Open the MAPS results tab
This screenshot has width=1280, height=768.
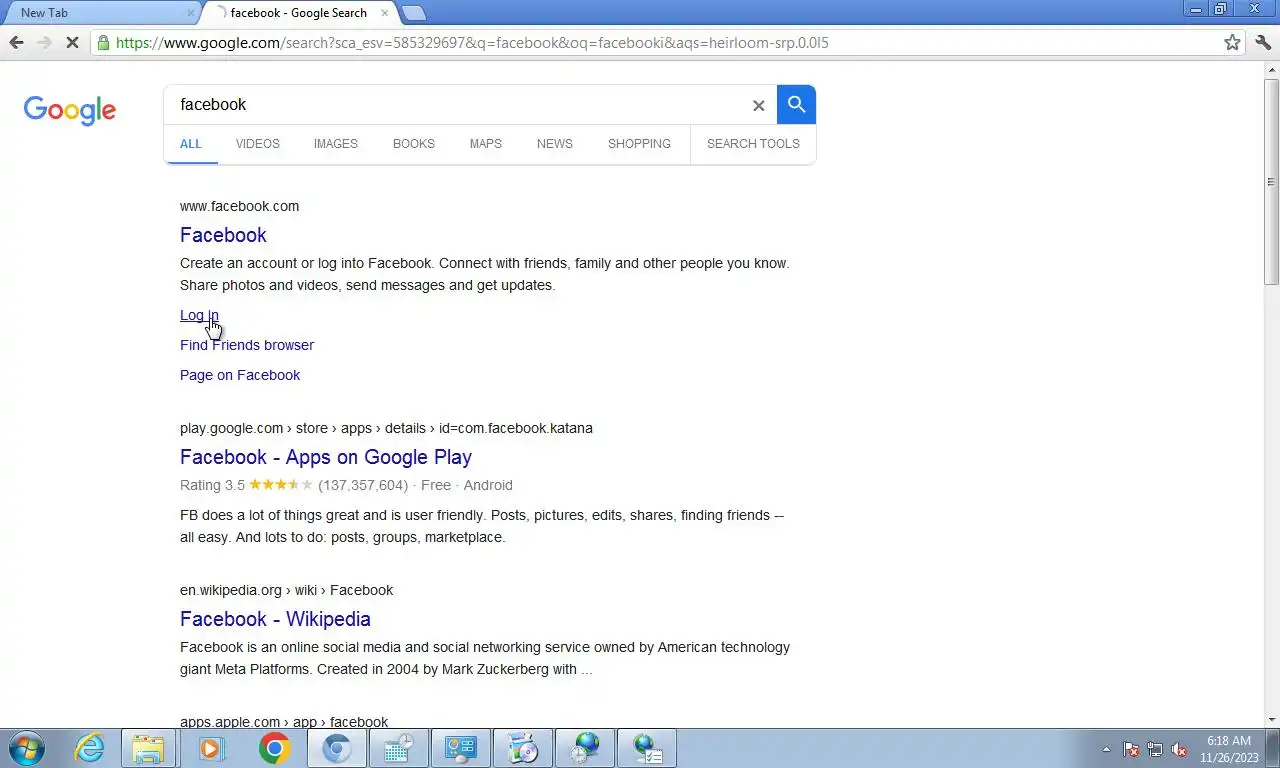(486, 144)
